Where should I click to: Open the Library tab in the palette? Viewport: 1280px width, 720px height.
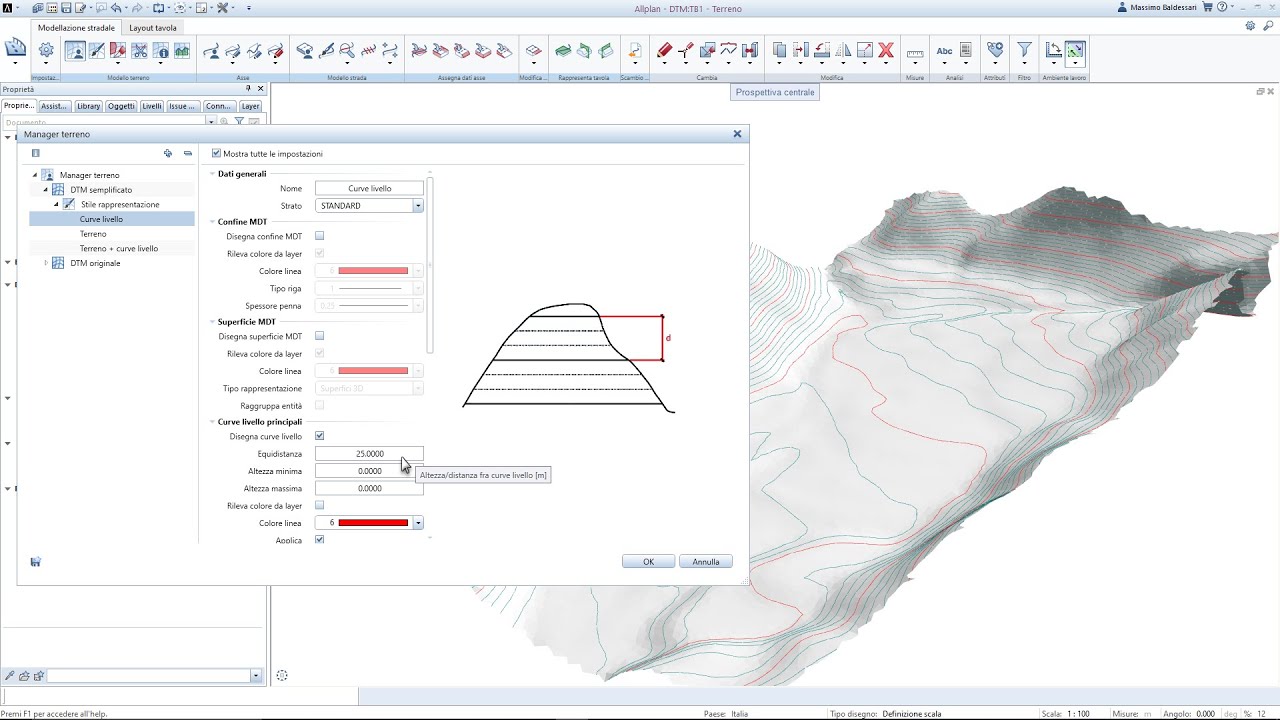pos(88,106)
